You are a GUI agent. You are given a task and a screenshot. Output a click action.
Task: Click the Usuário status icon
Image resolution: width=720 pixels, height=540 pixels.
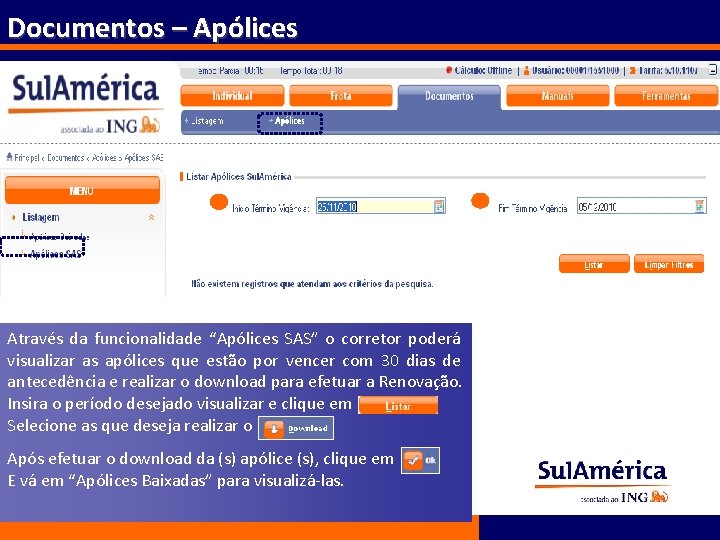coord(526,71)
